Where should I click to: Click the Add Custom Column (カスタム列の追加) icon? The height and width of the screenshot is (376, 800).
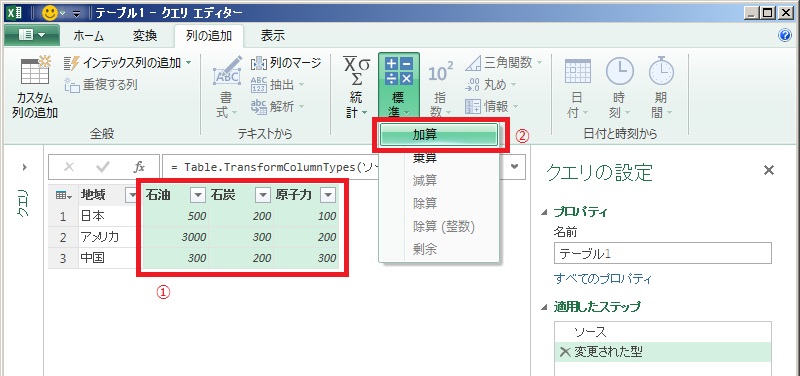click(x=35, y=87)
